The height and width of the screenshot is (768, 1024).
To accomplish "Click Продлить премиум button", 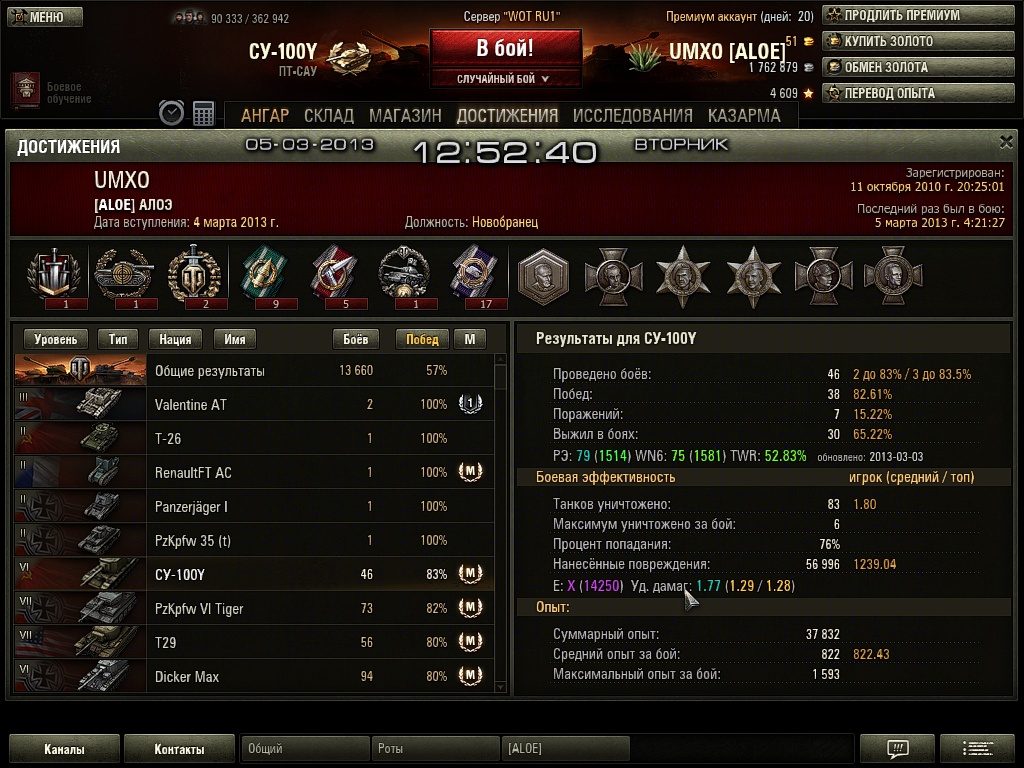I will click(x=918, y=15).
